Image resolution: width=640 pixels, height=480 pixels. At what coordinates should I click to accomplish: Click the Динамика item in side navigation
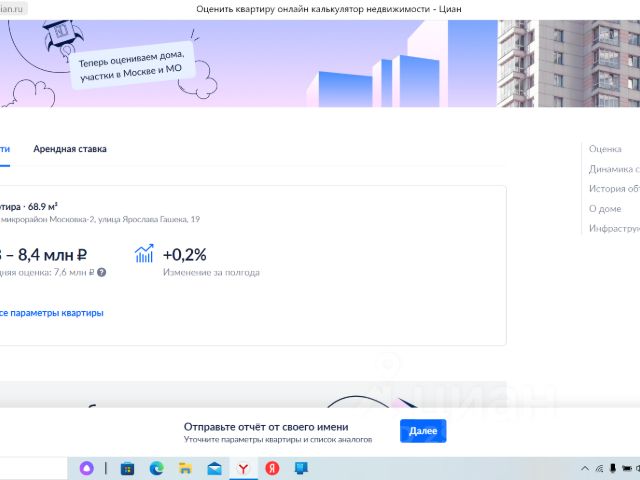[613, 169]
